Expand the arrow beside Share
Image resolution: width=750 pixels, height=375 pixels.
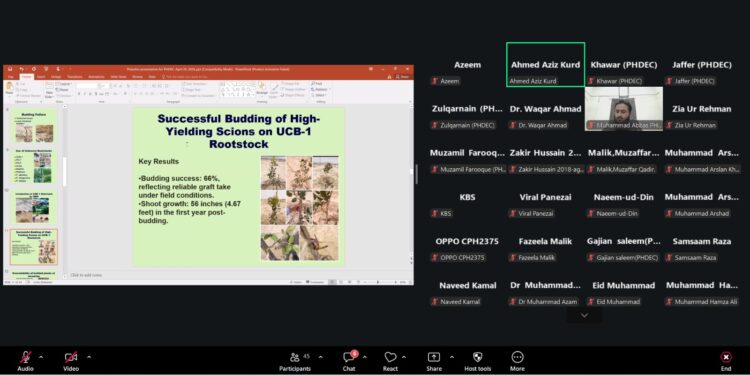[452, 357]
